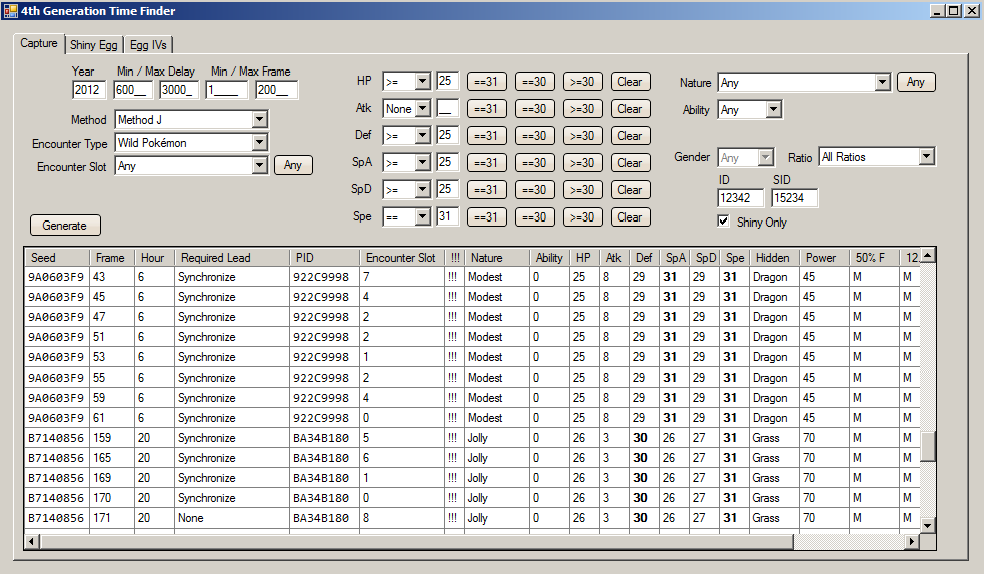Sort by the Frame column header
Screen dimensions: 984x574
point(114,258)
